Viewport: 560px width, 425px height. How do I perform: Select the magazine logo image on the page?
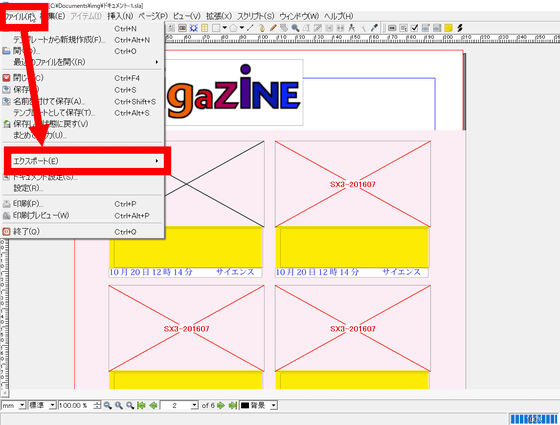[234, 92]
